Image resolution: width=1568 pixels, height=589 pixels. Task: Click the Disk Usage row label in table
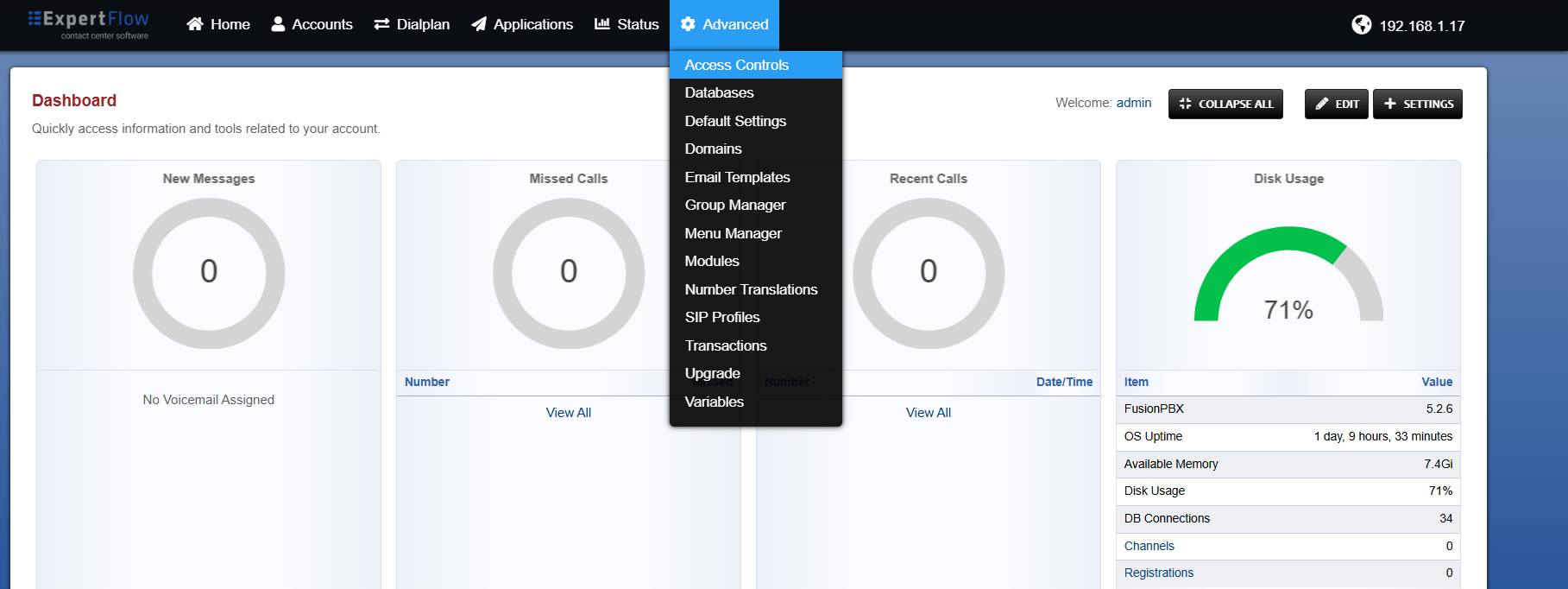coord(1155,491)
